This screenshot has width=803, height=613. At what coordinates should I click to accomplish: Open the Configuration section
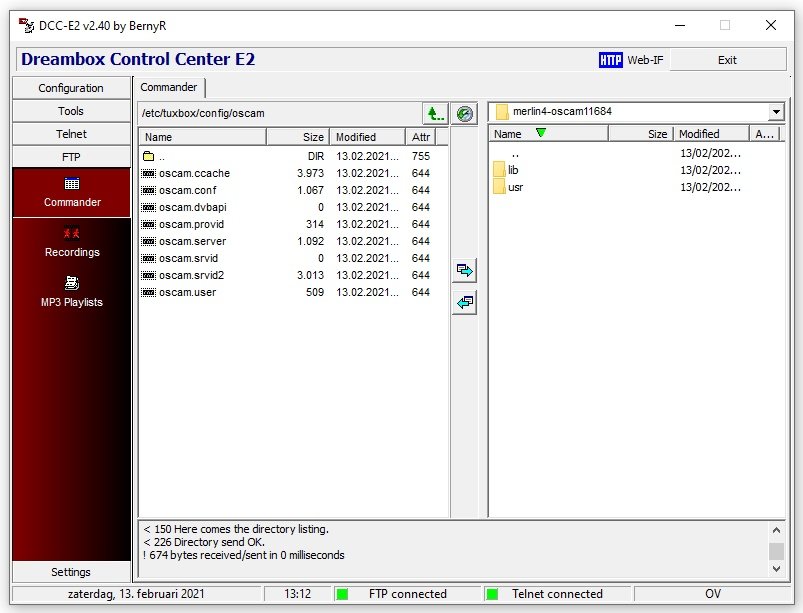point(71,88)
